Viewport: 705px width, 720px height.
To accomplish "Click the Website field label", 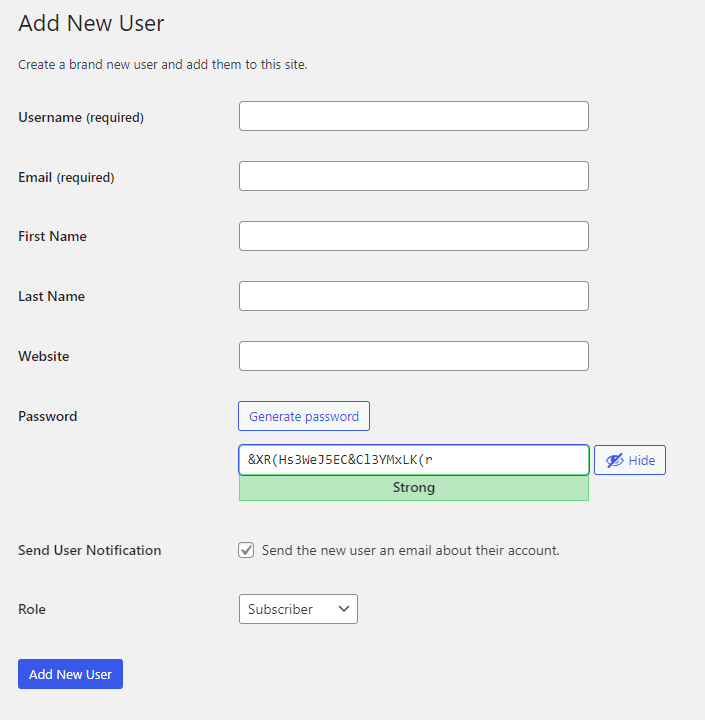I will pyautogui.click(x=44, y=356).
